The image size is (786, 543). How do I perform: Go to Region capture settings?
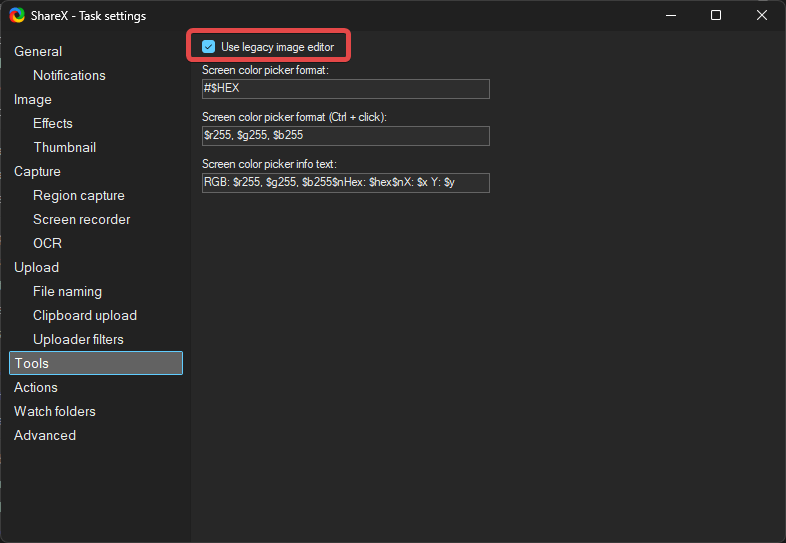point(79,196)
